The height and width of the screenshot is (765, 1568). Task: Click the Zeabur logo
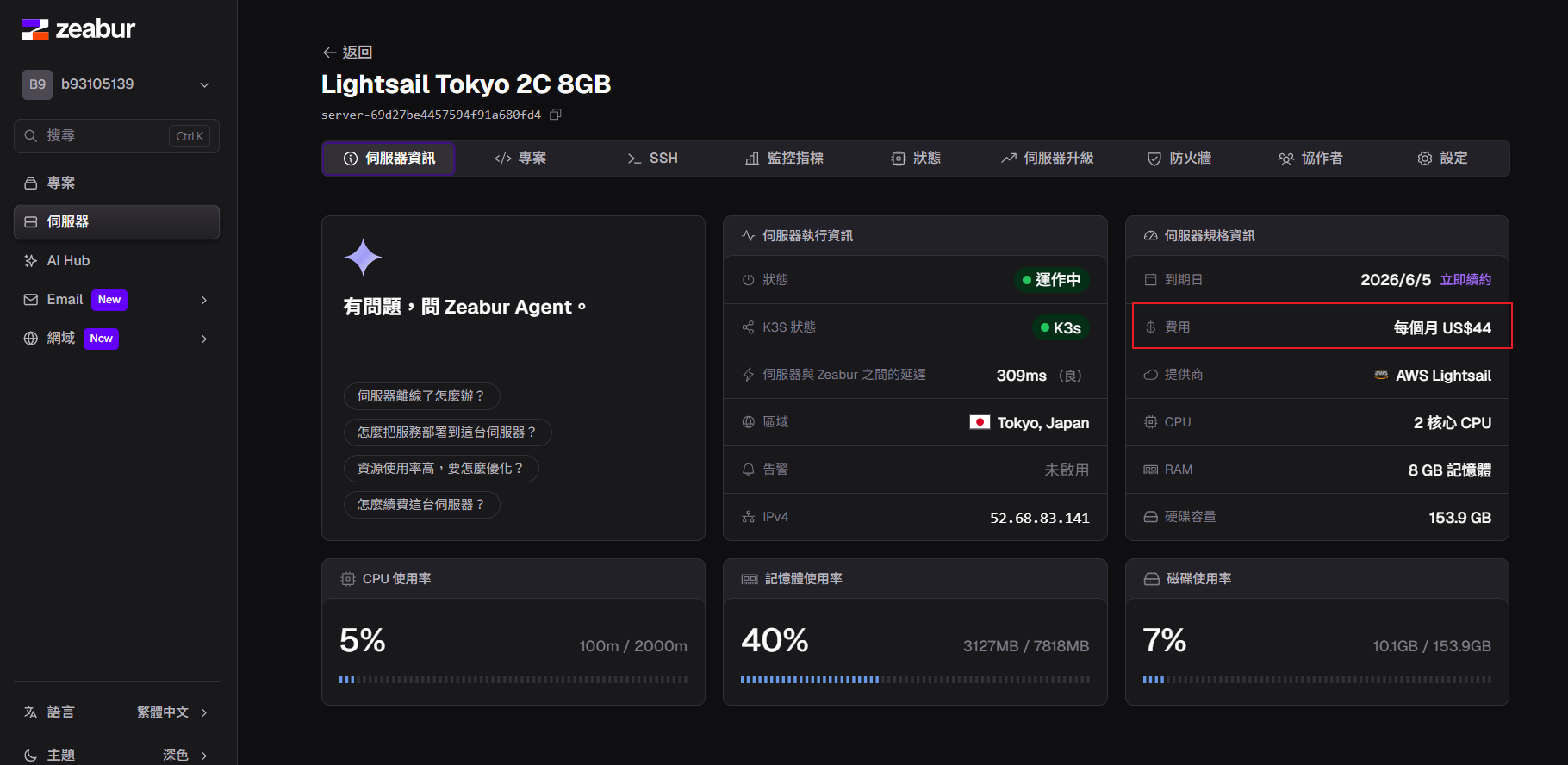[78, 29]
